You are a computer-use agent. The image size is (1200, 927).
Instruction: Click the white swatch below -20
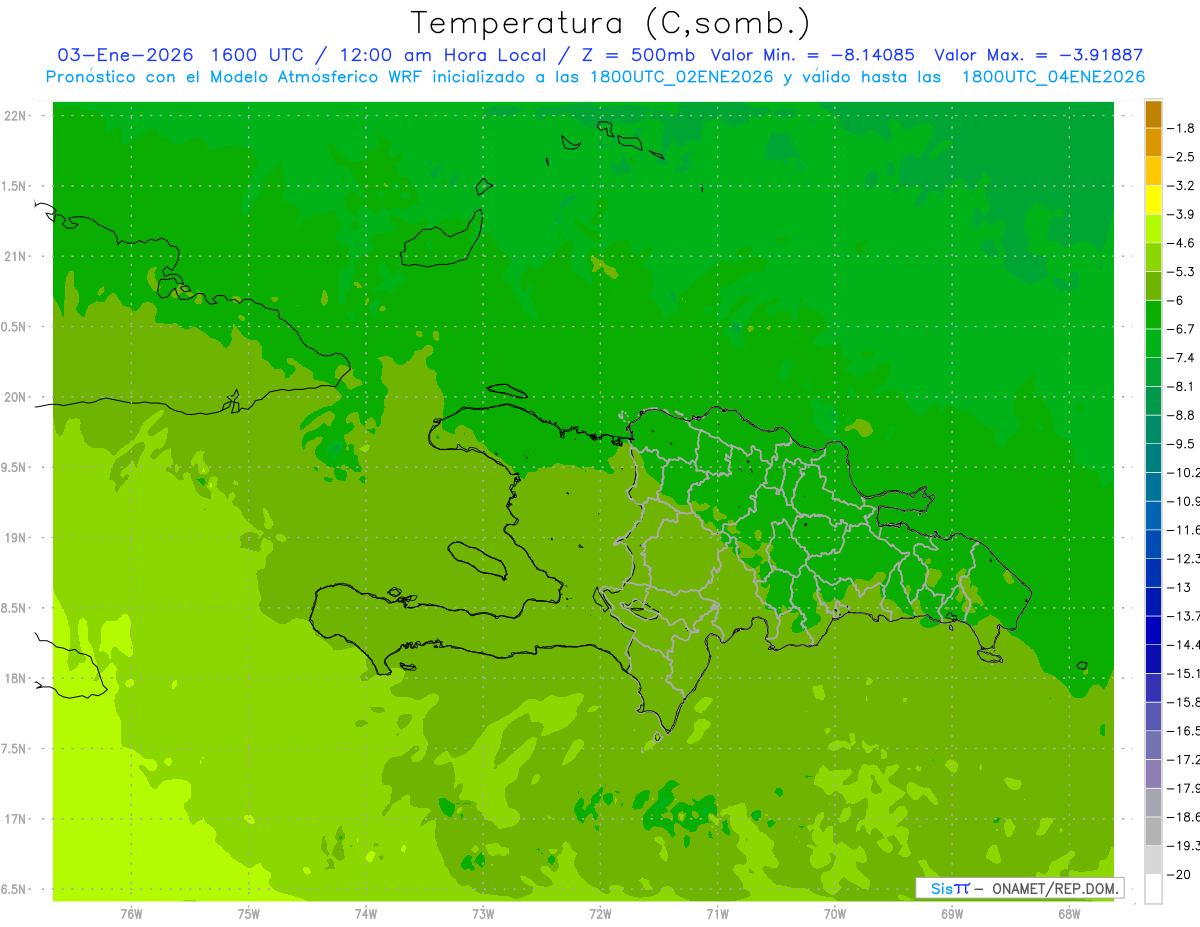[1153, 888]
